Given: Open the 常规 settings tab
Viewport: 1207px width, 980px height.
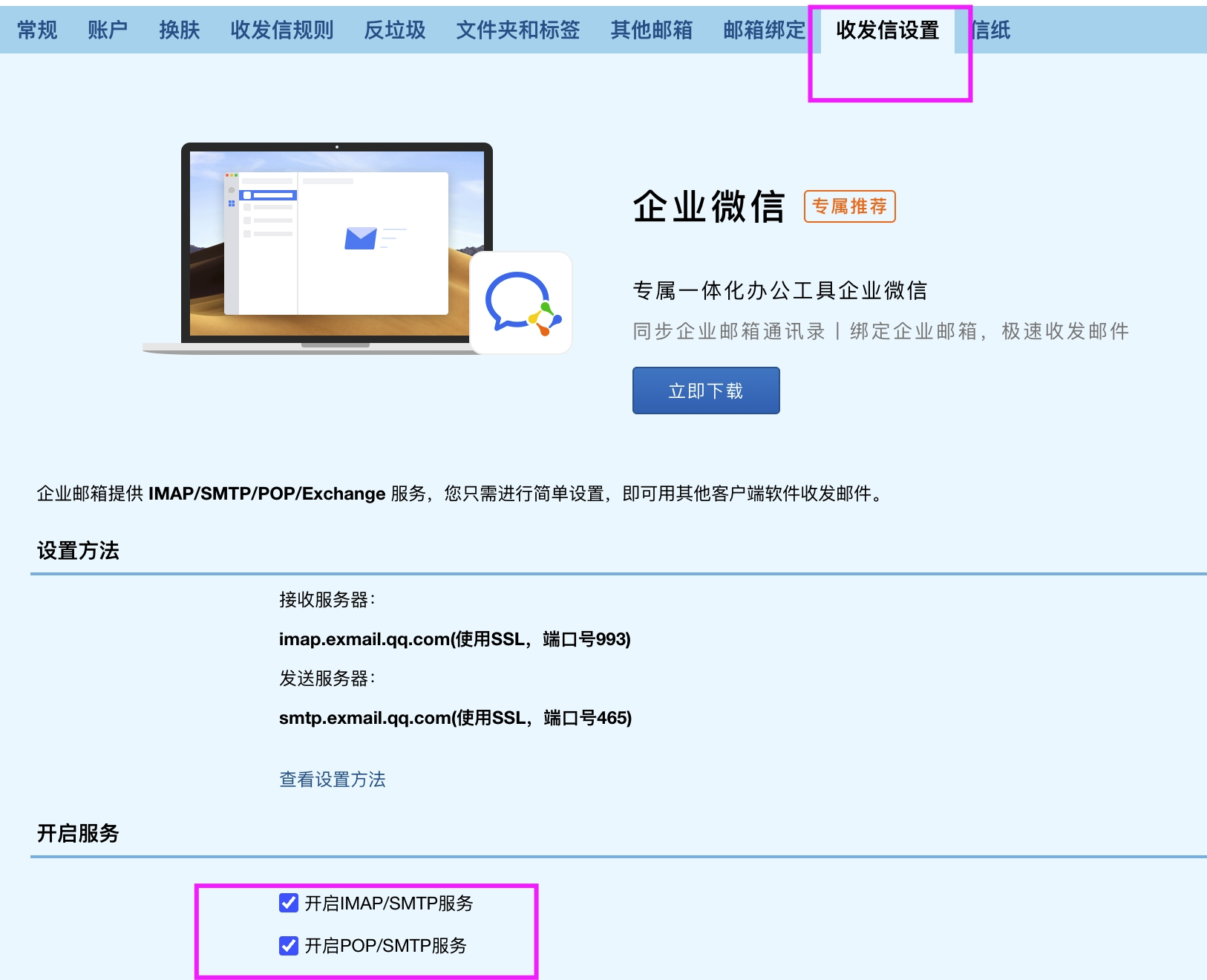Looking at the screenshot, I should point(37,30).
